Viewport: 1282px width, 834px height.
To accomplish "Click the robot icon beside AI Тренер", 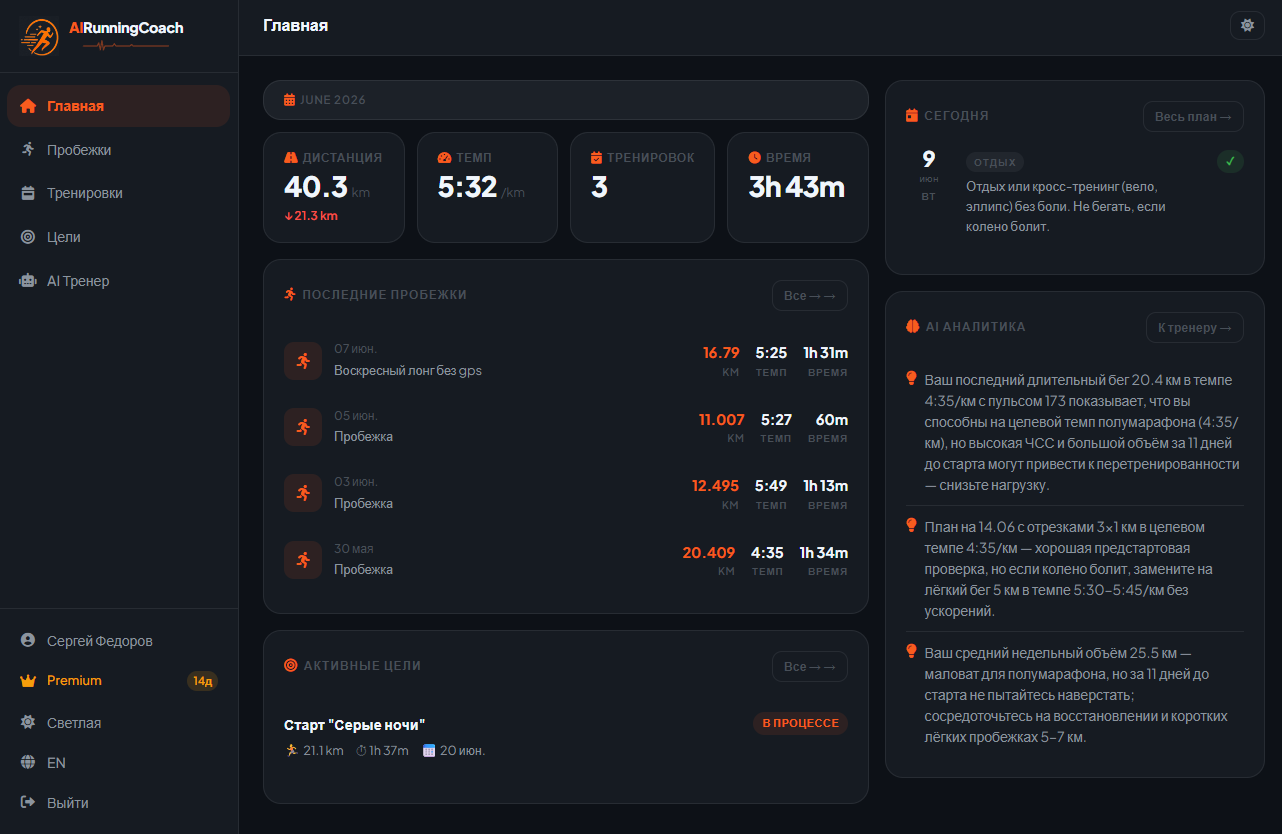I will pyautogui.click(x=28, y=281).
